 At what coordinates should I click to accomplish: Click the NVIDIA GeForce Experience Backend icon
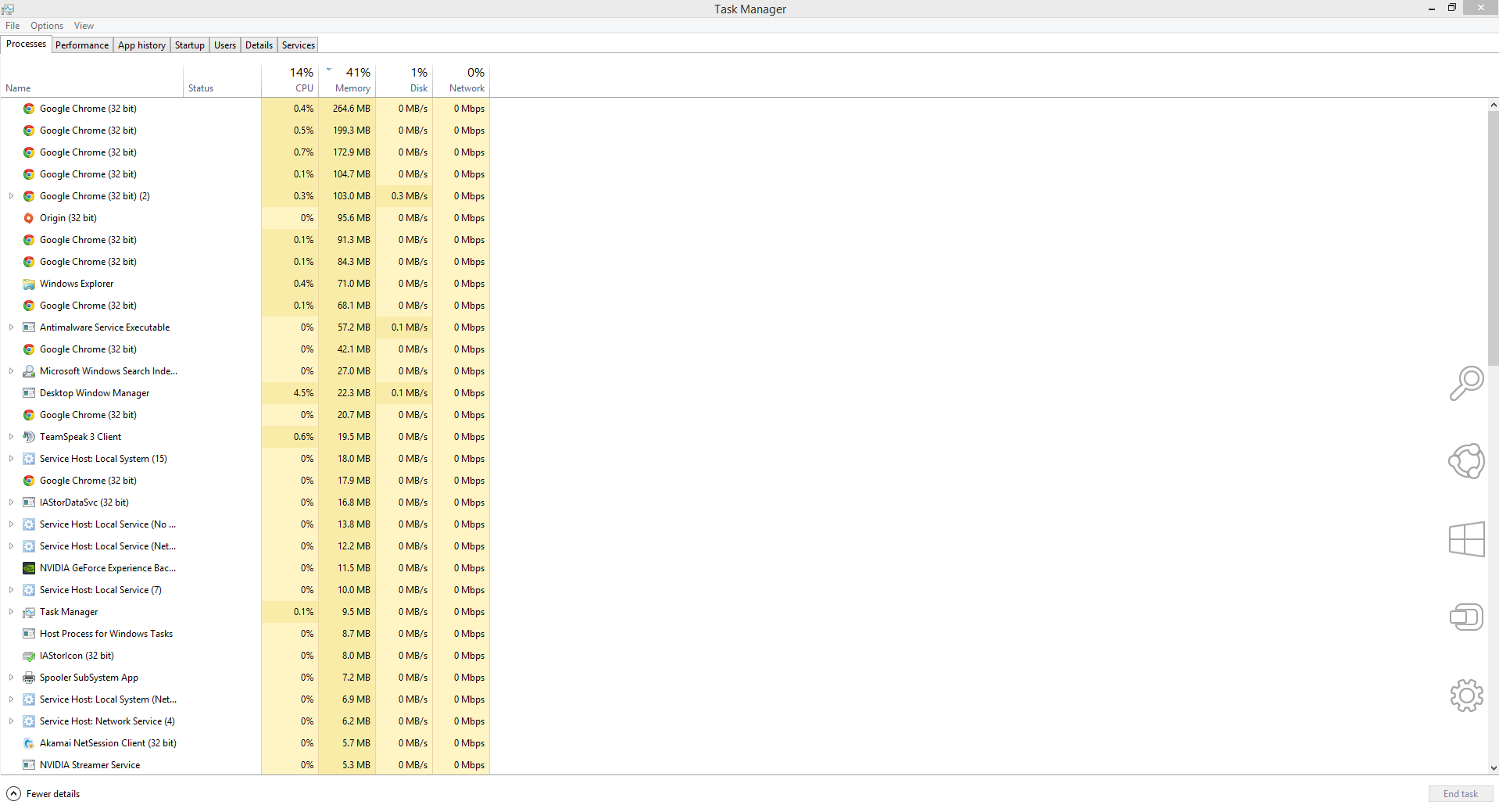coord(29,568)
